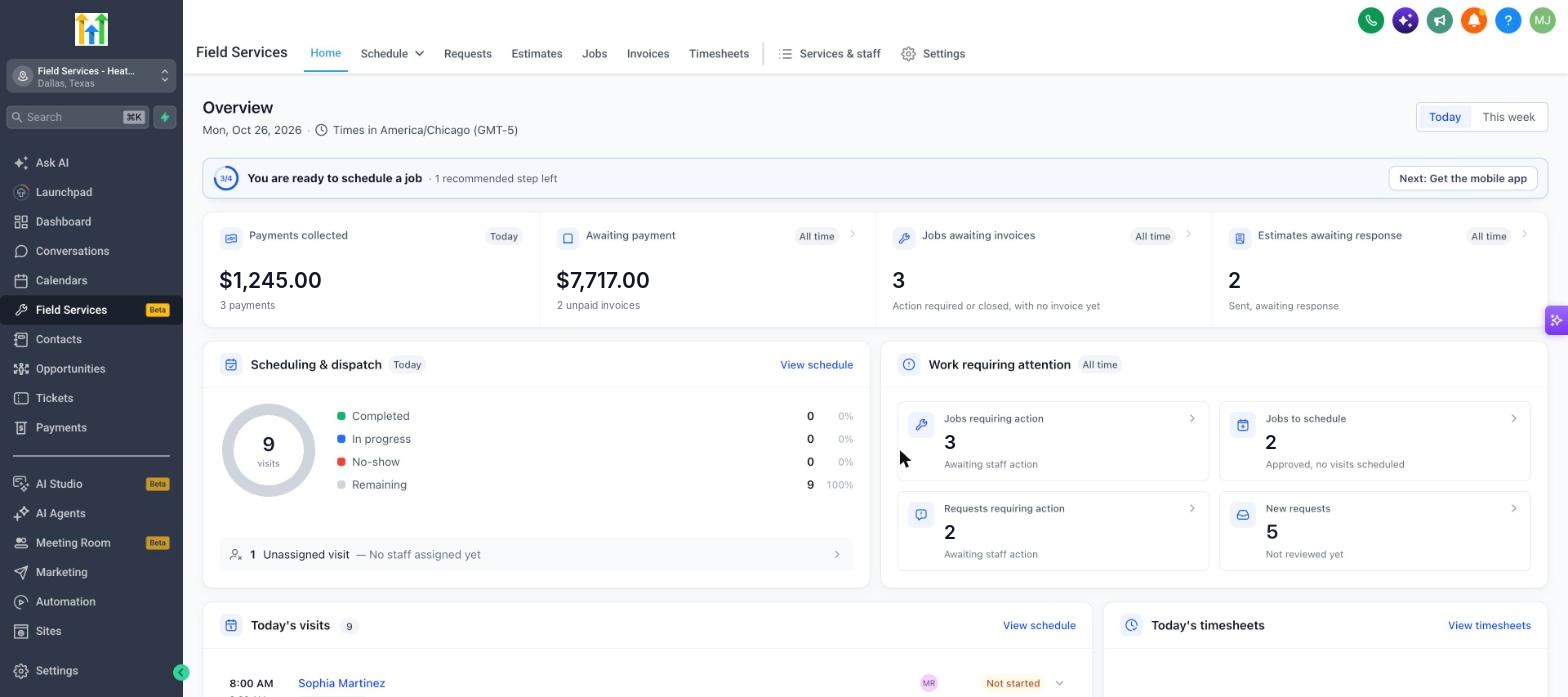Switch to Estimates tab
This screenshot has width=1568, height=697.
tap(536, 54)
